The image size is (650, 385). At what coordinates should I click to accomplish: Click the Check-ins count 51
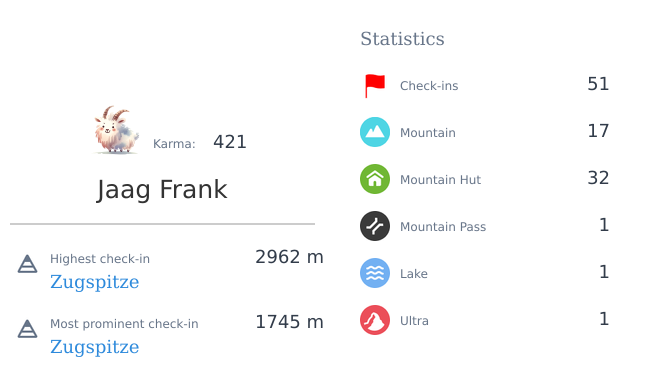(x=598, y=84)
